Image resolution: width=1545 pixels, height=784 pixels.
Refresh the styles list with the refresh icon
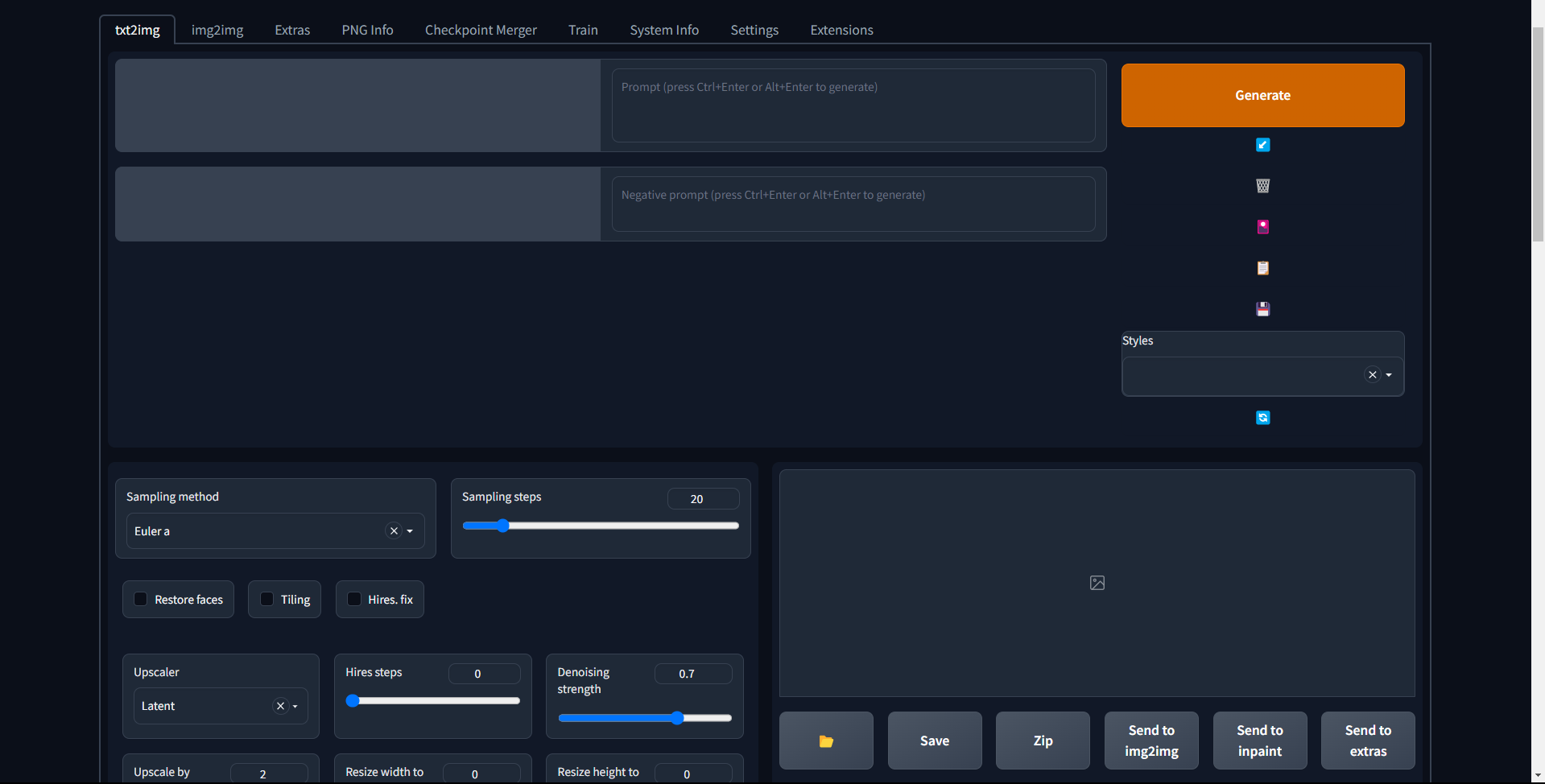(x=1262, y=418)
